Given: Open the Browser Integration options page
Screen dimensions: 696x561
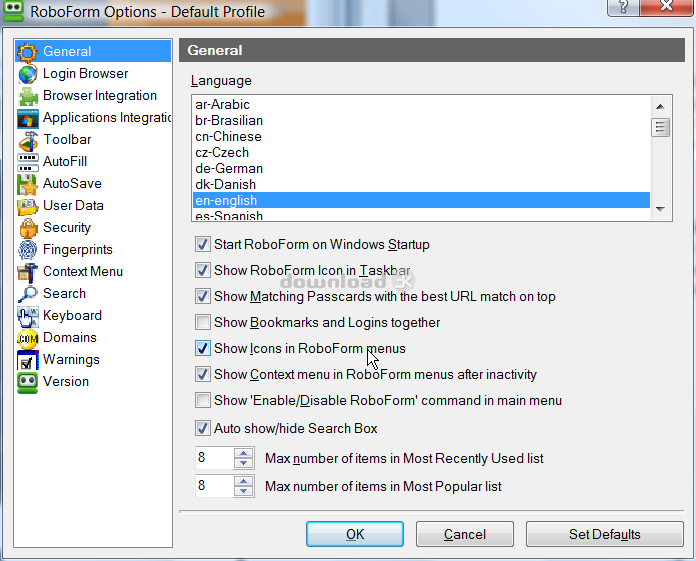Looking at the screenshot, I should [100, 96].
